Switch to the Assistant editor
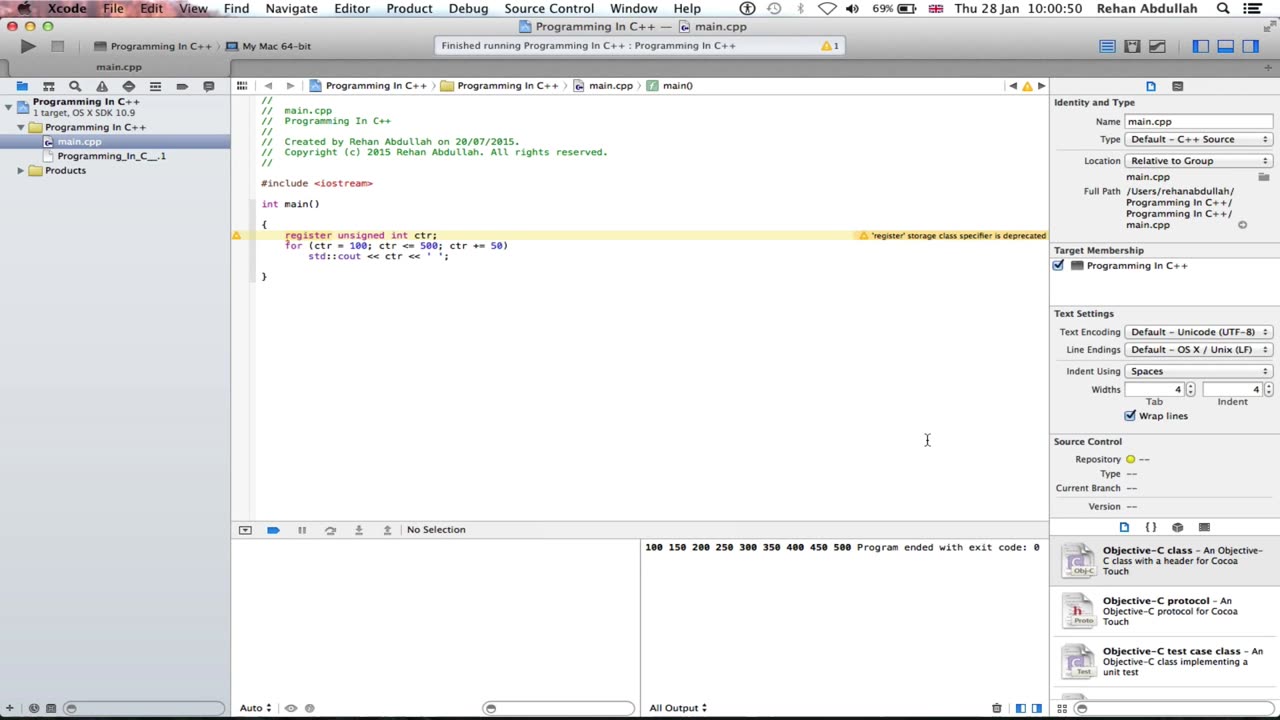Screen dimensions: 1280x720 1132,46
